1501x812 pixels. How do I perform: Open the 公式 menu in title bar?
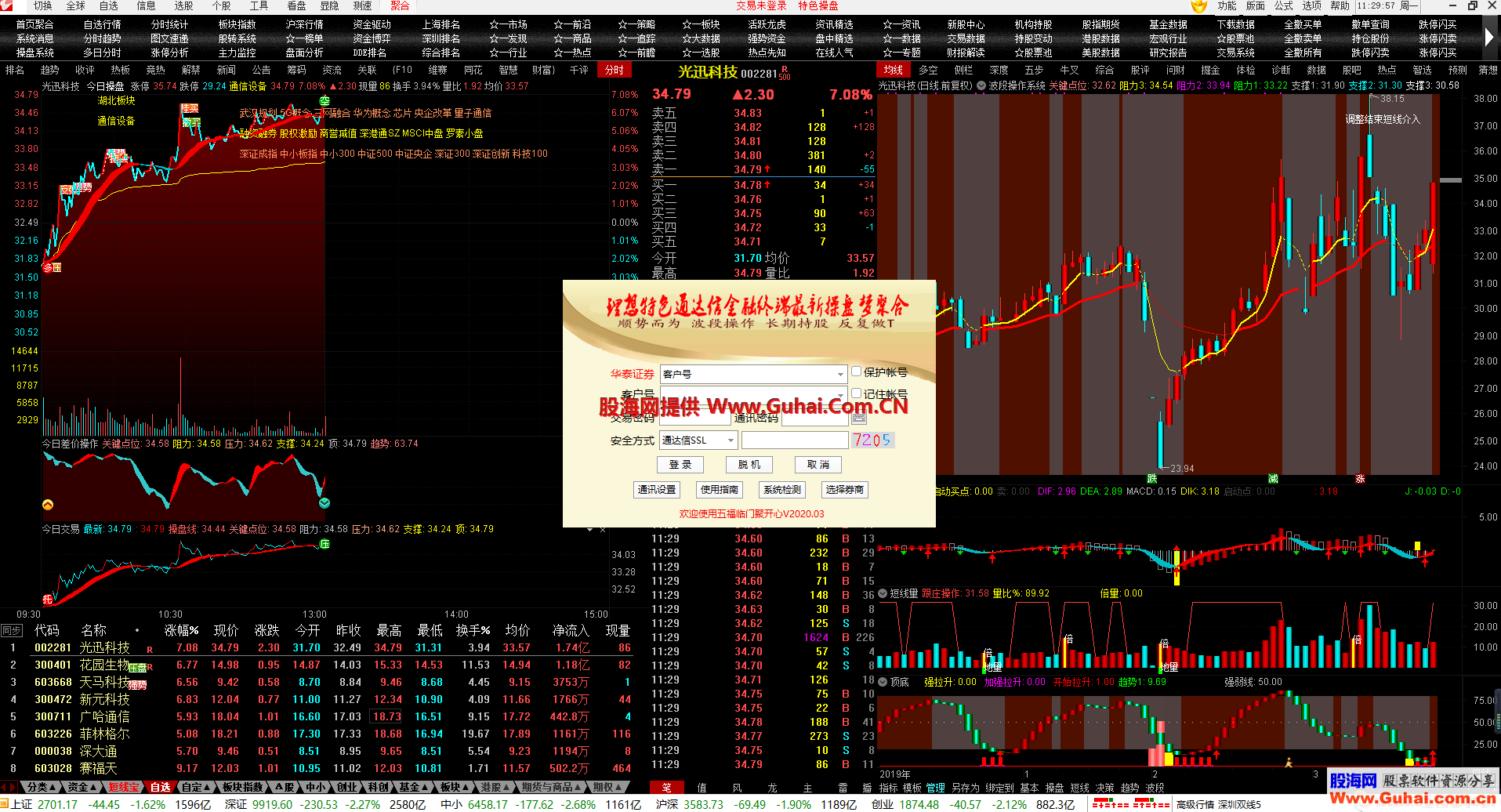pos(1284,6)
